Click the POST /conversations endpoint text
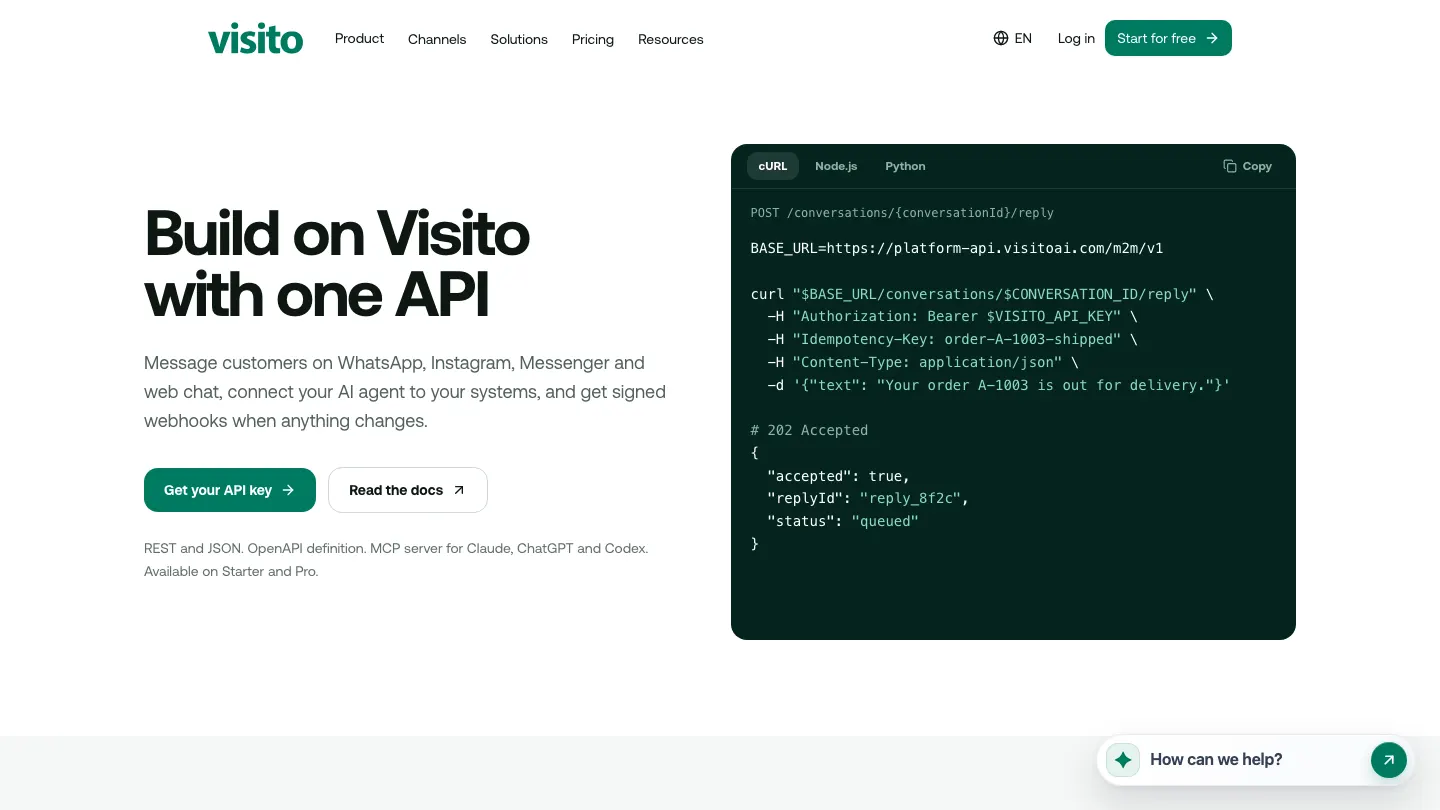 point(902,213)
